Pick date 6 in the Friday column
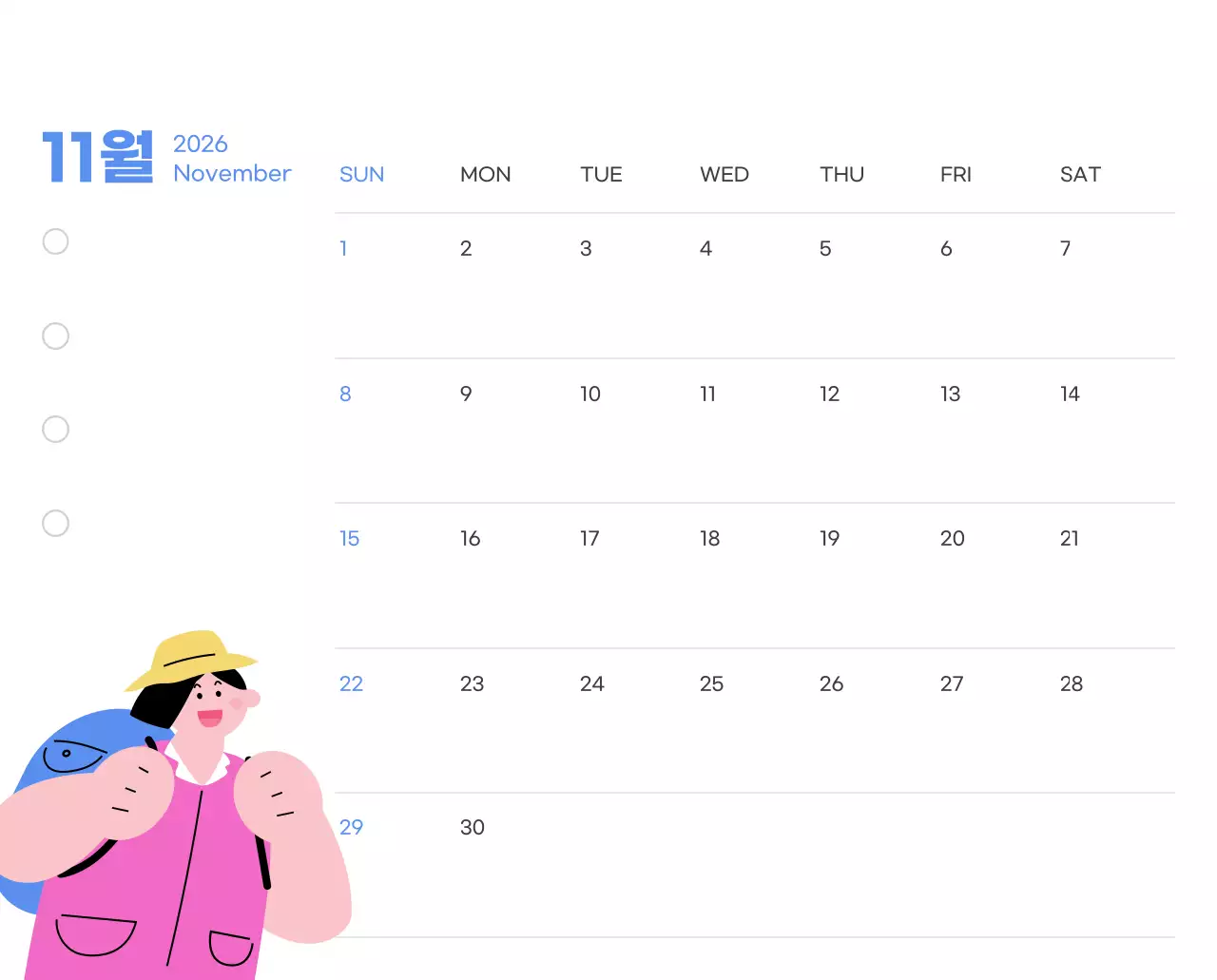Screen dimensions: 1217x980 coord(946,249)
